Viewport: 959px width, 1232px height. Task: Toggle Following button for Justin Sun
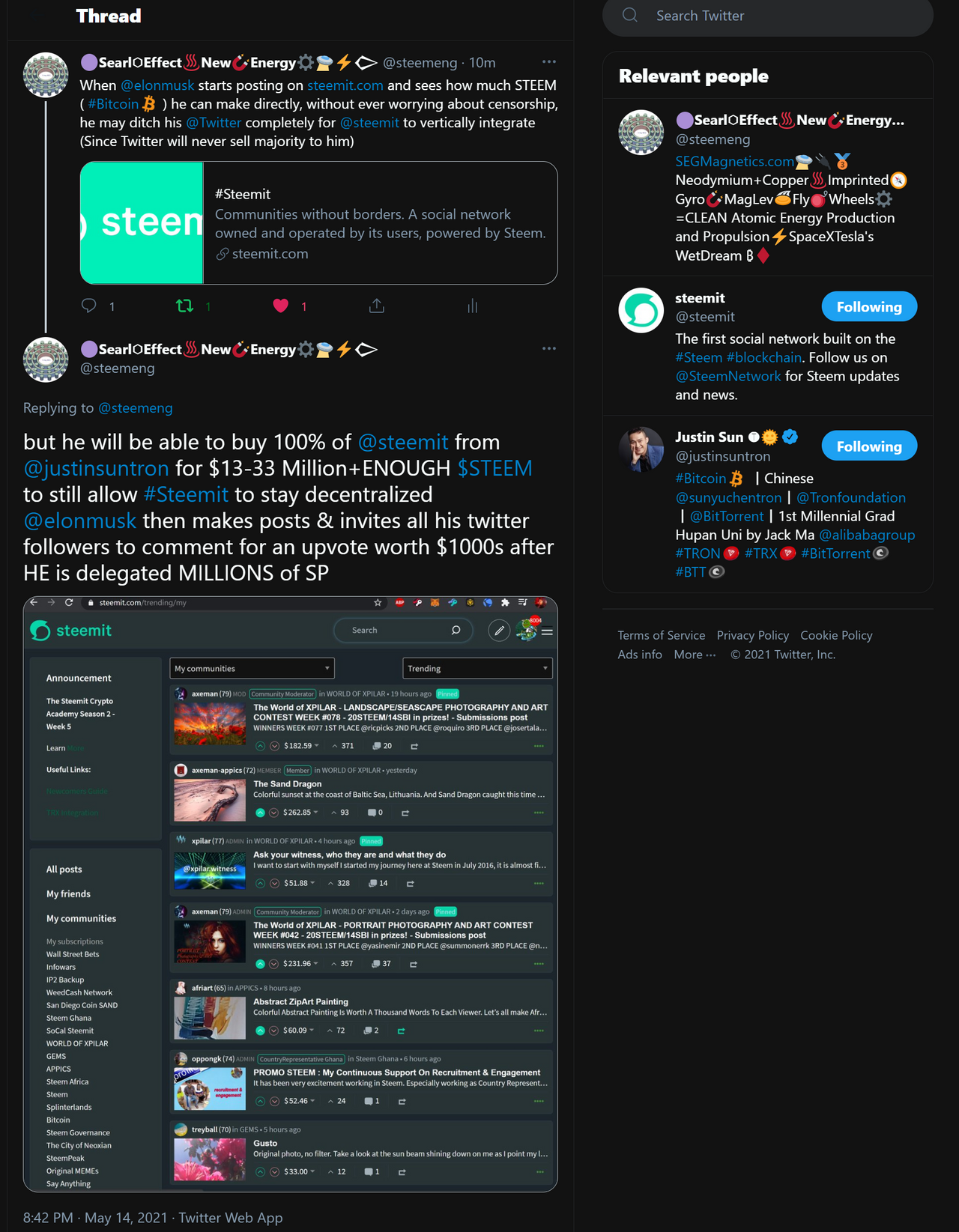tap(869, 446)
